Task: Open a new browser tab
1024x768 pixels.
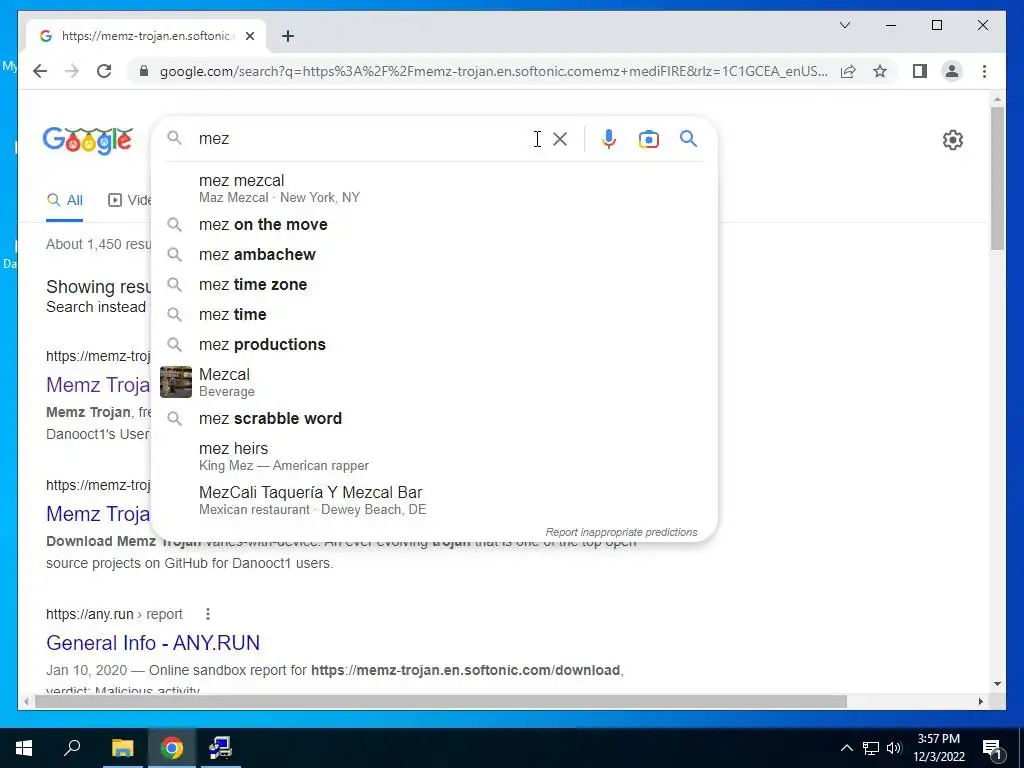Action: (288, 36)
